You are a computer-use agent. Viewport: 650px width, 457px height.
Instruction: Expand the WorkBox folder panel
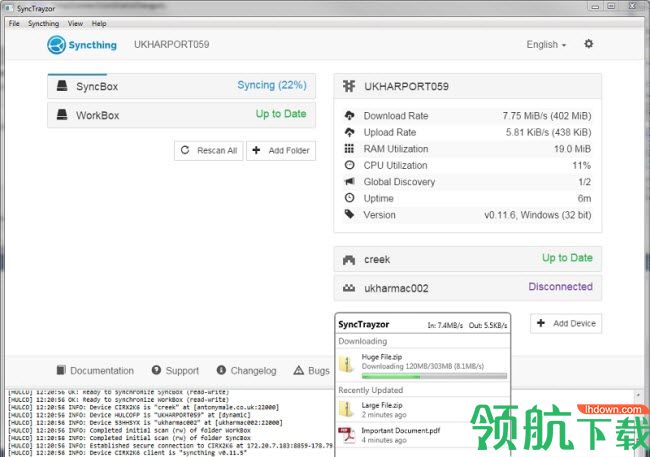182,115
